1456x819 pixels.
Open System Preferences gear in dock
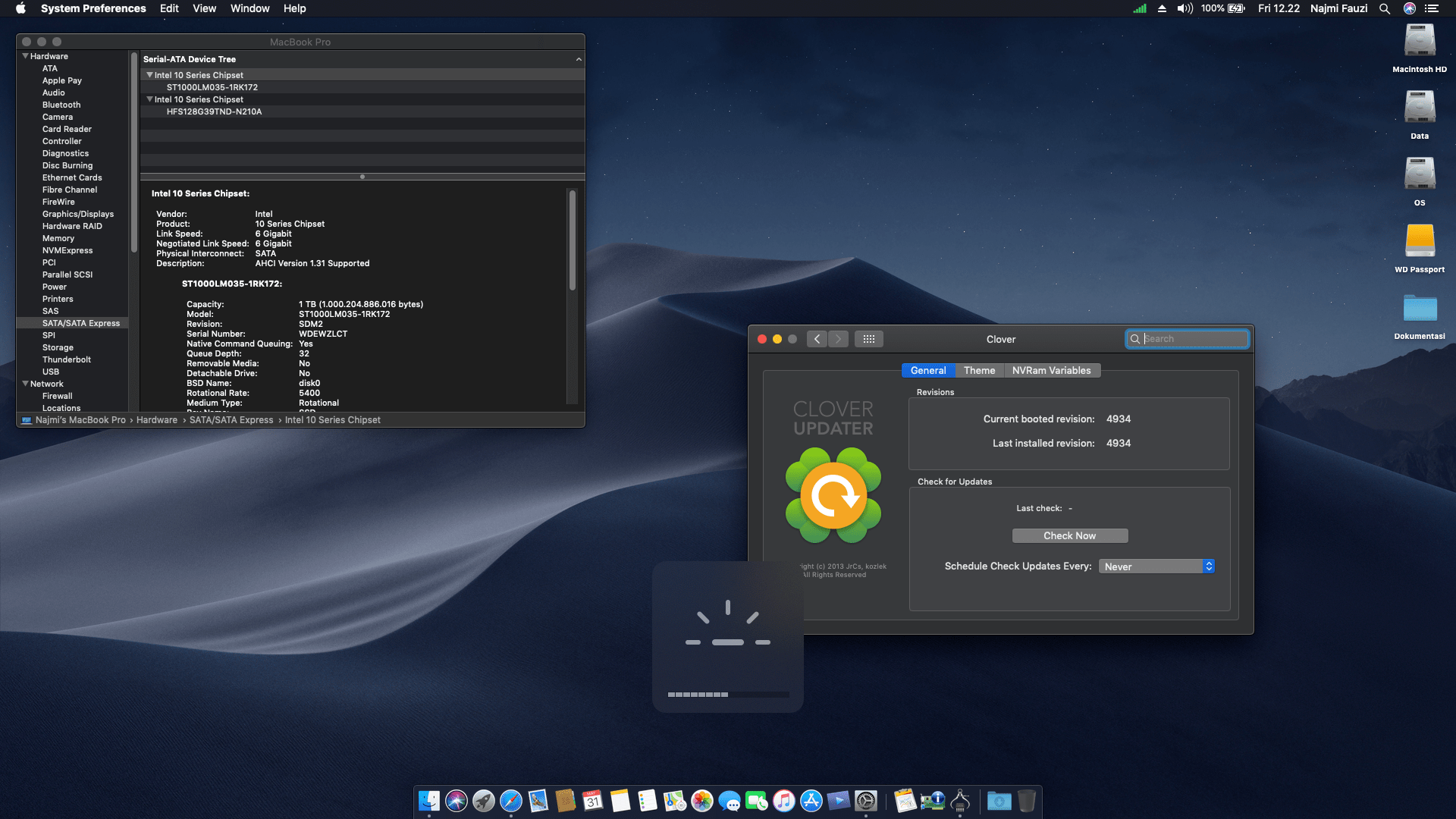tap(866, 801)
